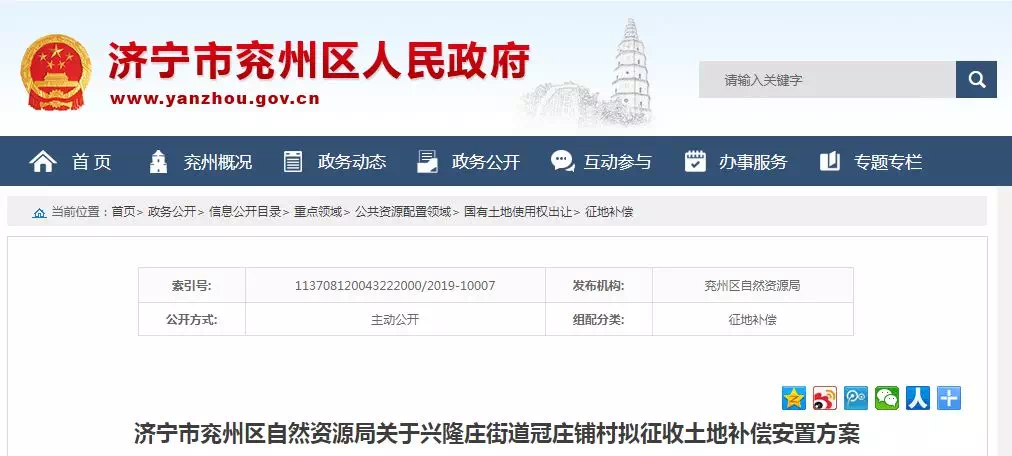
Task: Go to 征地补偿 in the breadcrumb
Action: click(609, 212)
